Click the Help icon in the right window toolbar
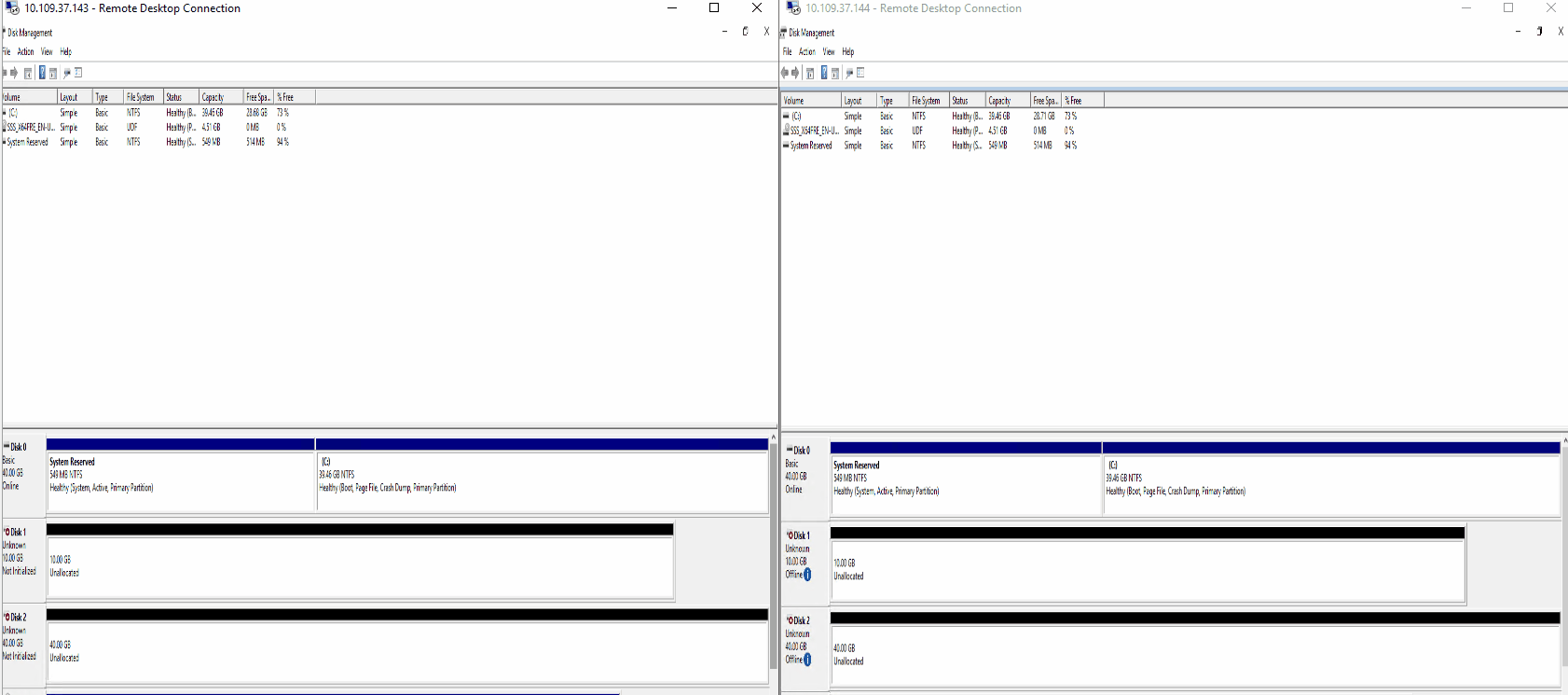 (x=824, y=73)
